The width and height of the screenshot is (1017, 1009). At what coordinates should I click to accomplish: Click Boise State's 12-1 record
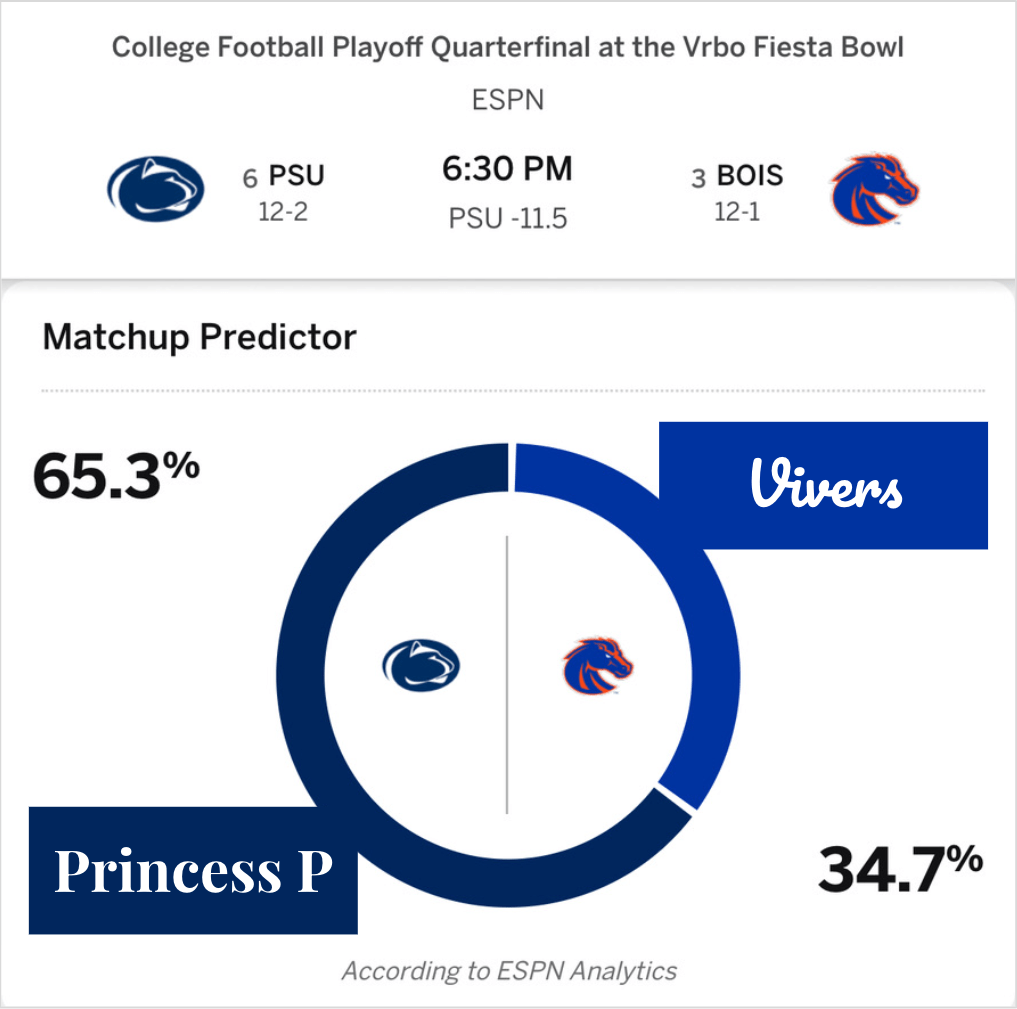[x=737, y=212]
